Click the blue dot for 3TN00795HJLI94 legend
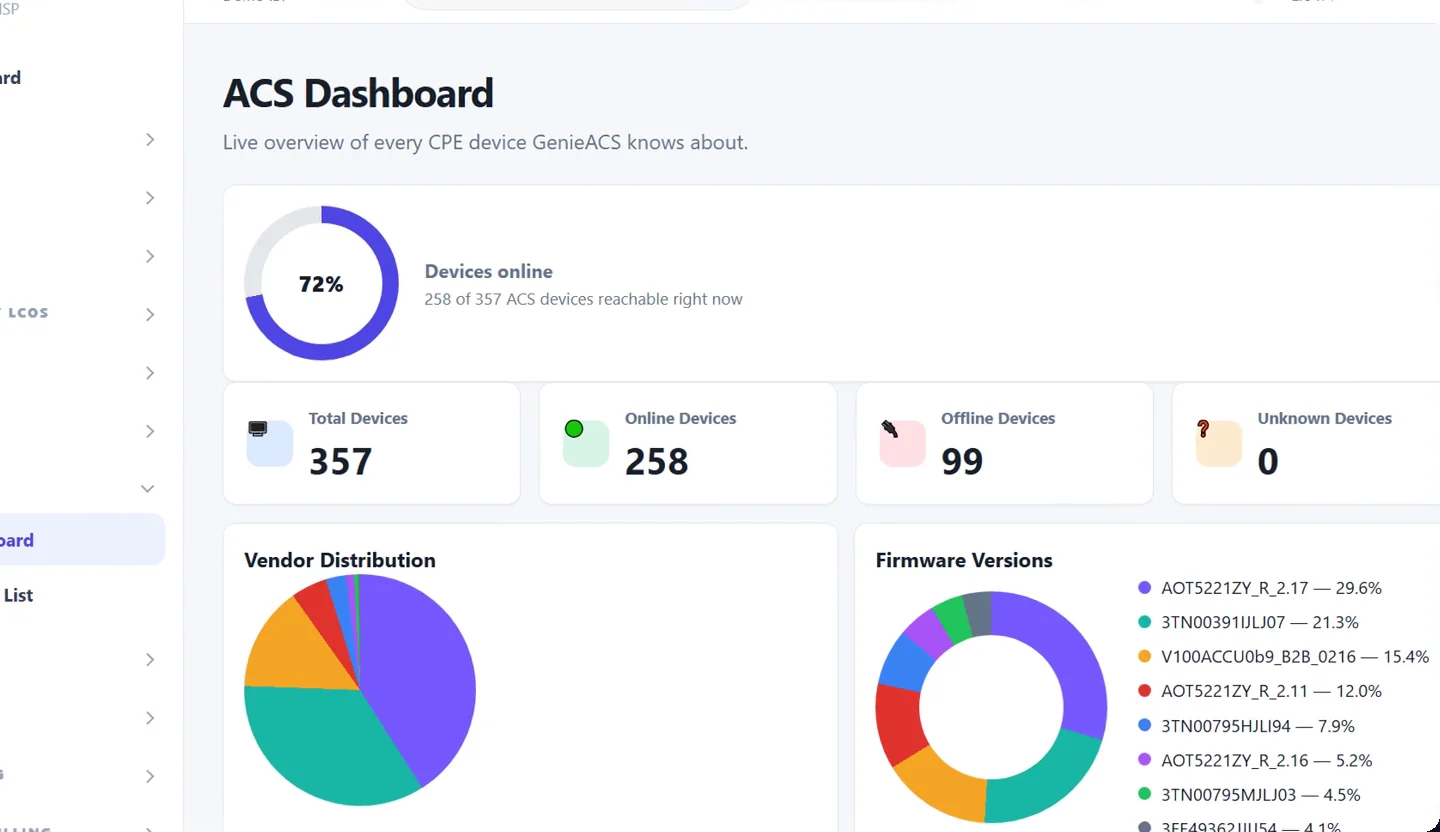The image size is (1440, 832). coord(1145,726)
